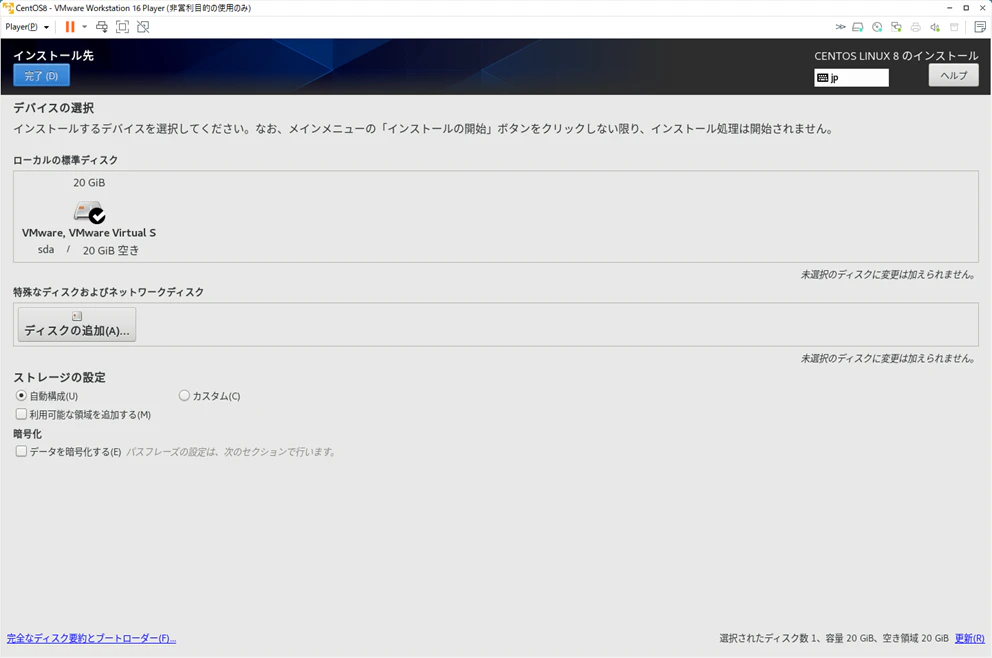
Task: Click the 20 GiB 空き free space text
Action: tap(111, 251)
